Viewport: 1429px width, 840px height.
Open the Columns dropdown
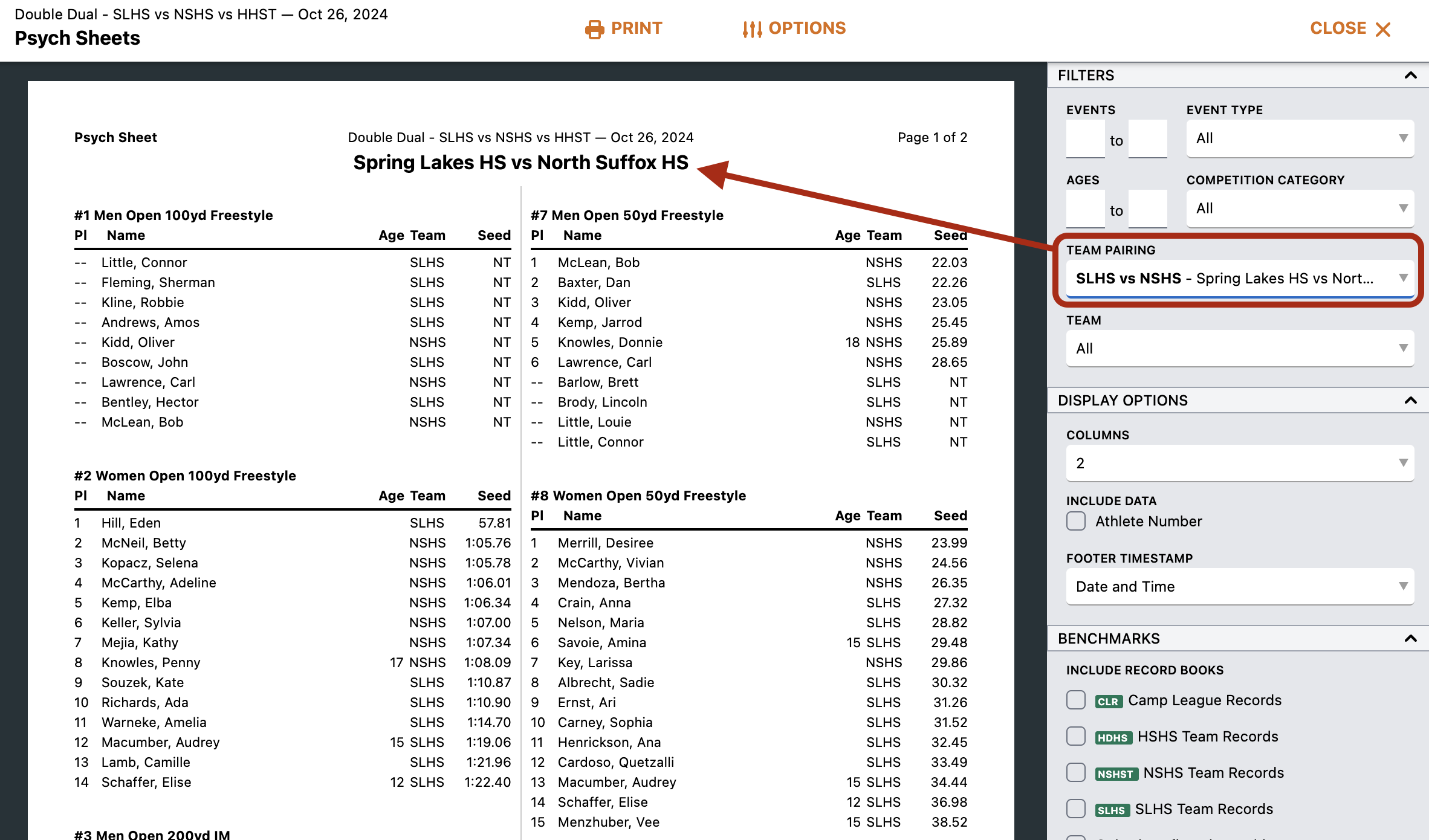[1240, 464]
